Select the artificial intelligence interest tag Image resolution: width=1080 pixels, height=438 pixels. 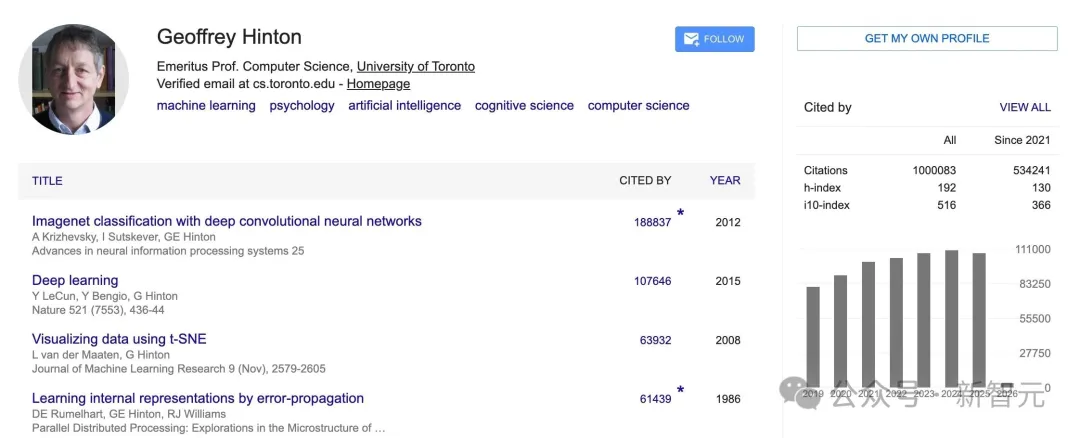pyautogui.click(x=405, y=106)
